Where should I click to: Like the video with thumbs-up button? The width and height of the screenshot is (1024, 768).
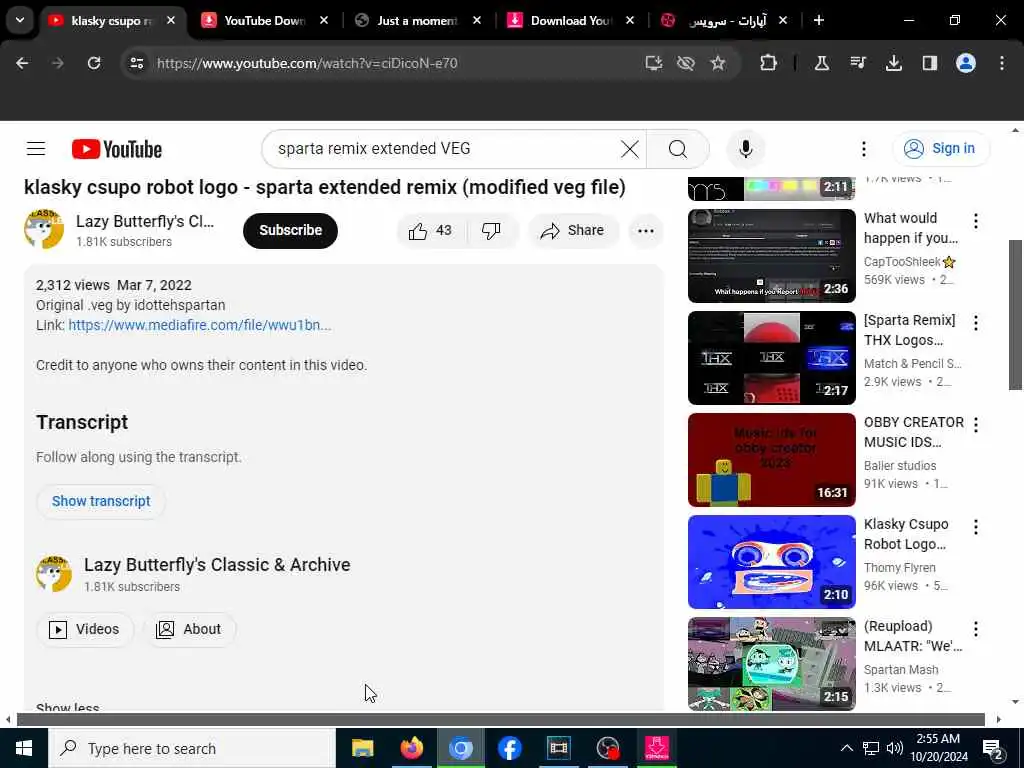click(430, 231)
